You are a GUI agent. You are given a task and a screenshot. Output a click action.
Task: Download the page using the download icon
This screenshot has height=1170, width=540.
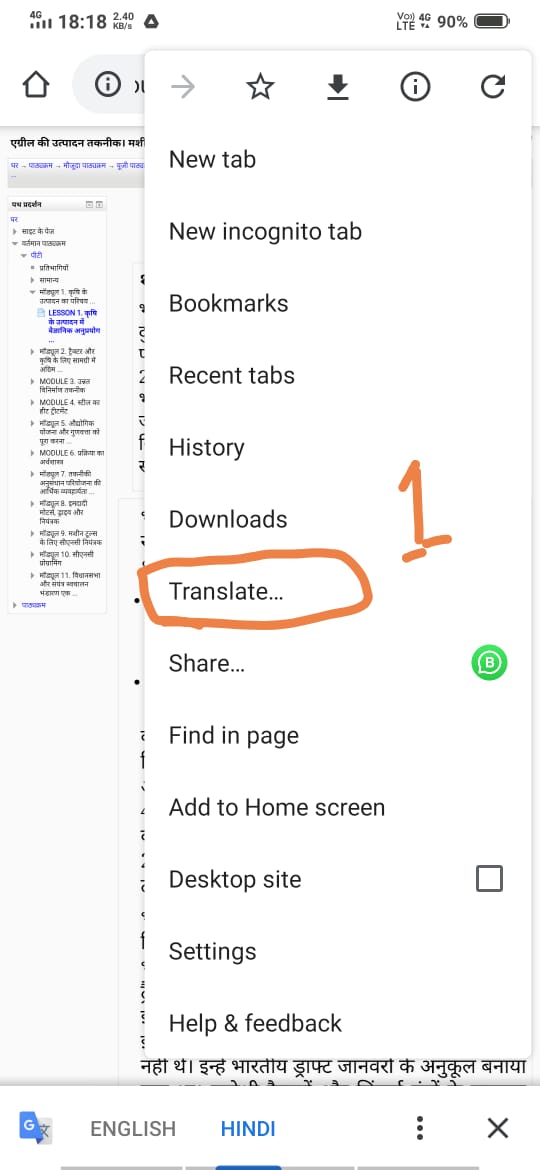[x=338, y=88]
